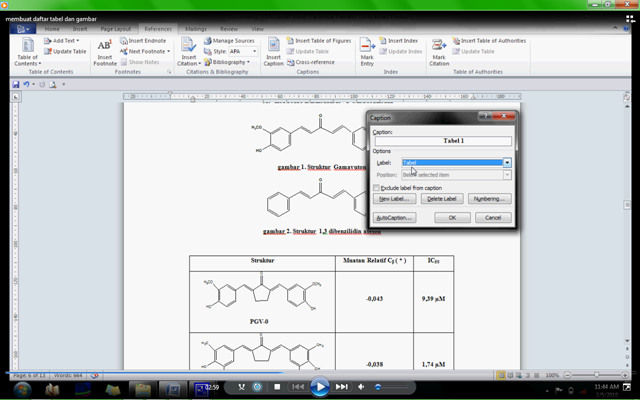
Task: Click the Caption dialog help question mark
Action: [485, 116]
